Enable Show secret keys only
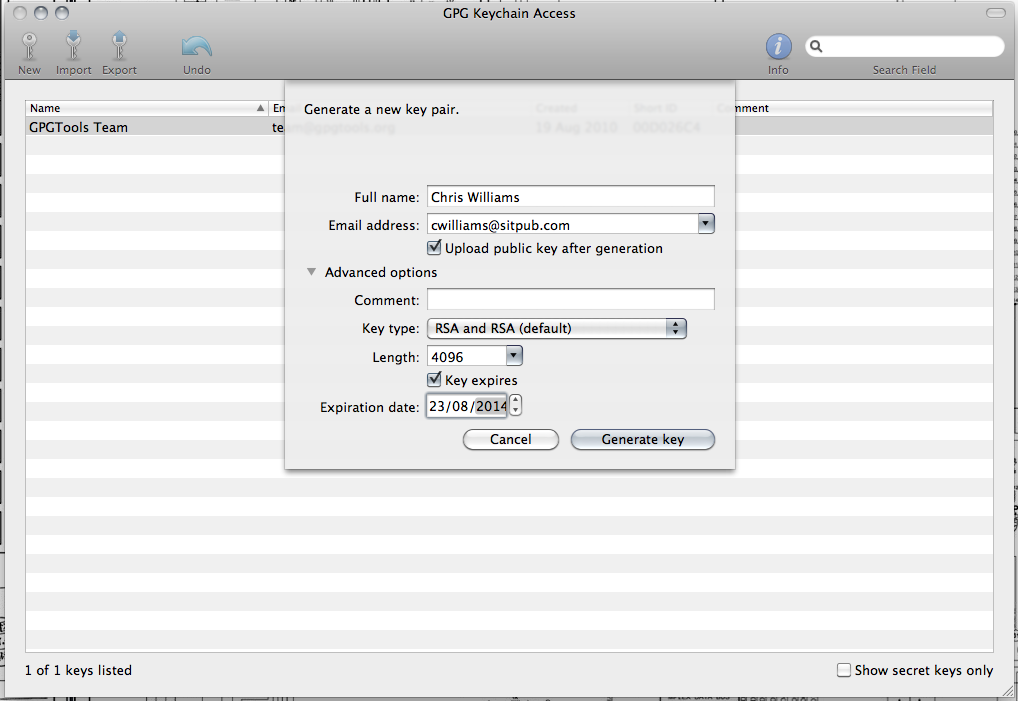 (x=844, y=670)
